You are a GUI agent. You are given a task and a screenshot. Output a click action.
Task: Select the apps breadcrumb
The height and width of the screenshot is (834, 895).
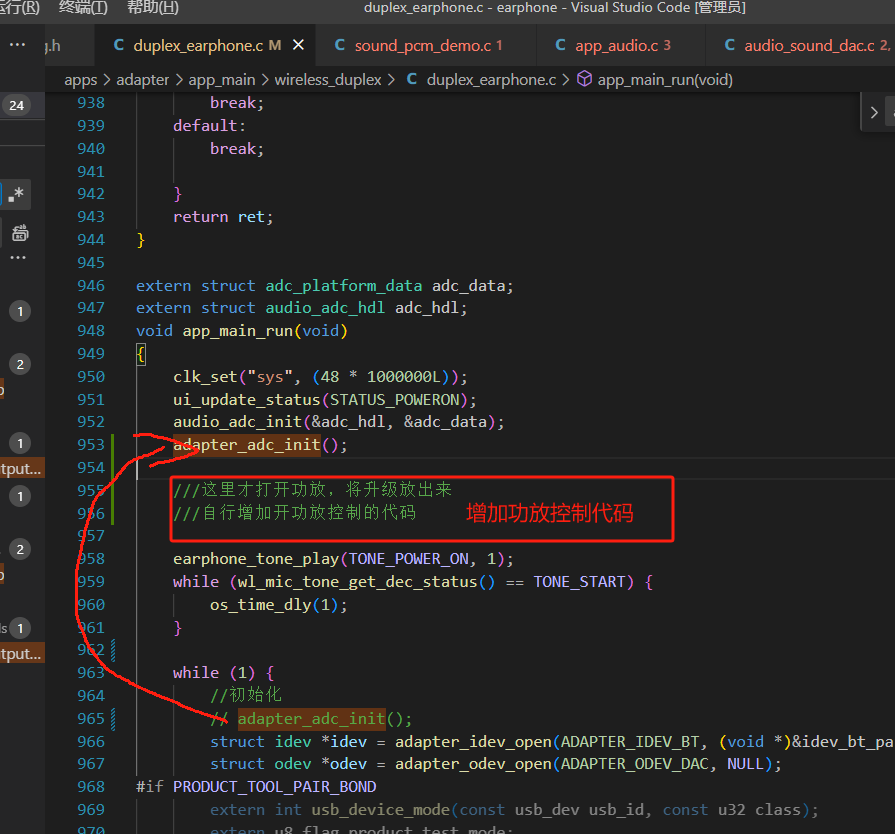pos(80,80)
